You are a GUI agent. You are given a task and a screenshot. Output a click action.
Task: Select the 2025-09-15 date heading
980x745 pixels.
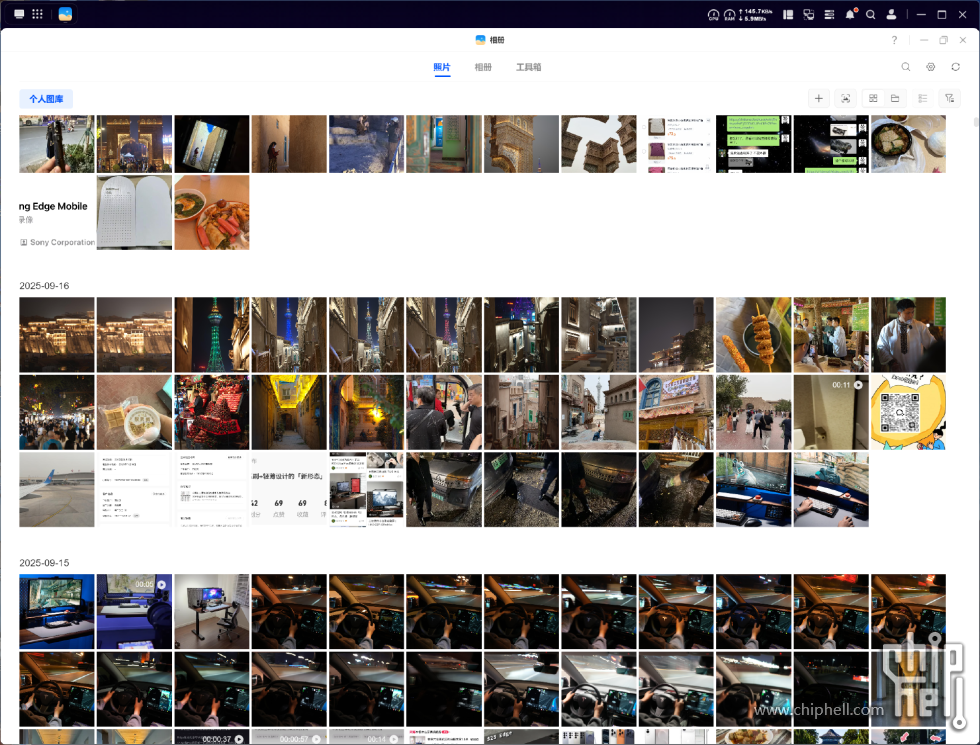tap(44, 562)
